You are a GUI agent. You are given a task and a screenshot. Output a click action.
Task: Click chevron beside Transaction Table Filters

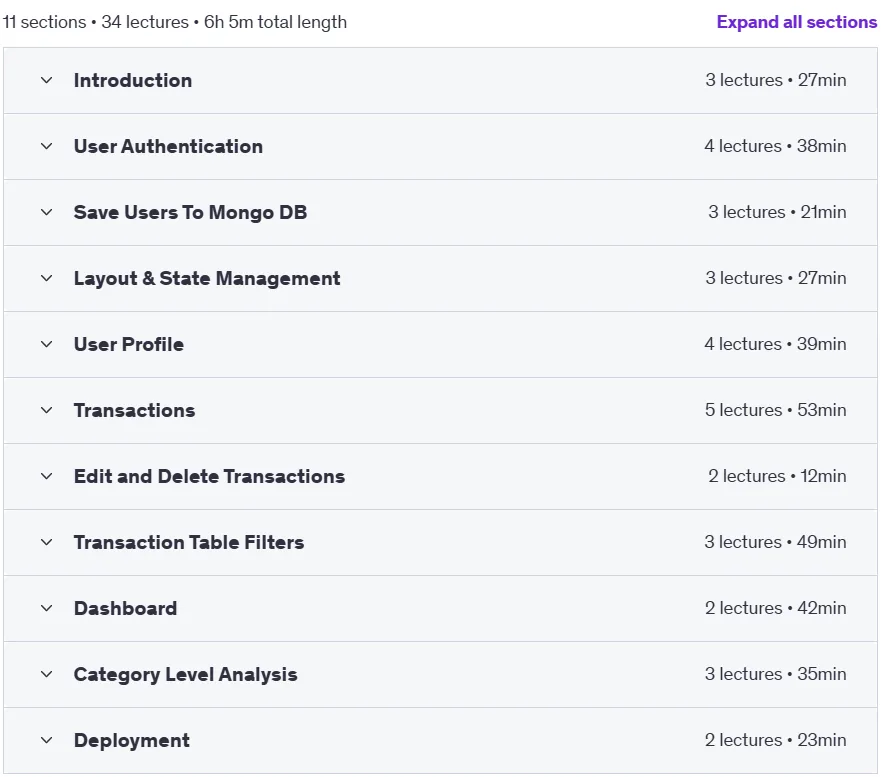click(47, 543)
